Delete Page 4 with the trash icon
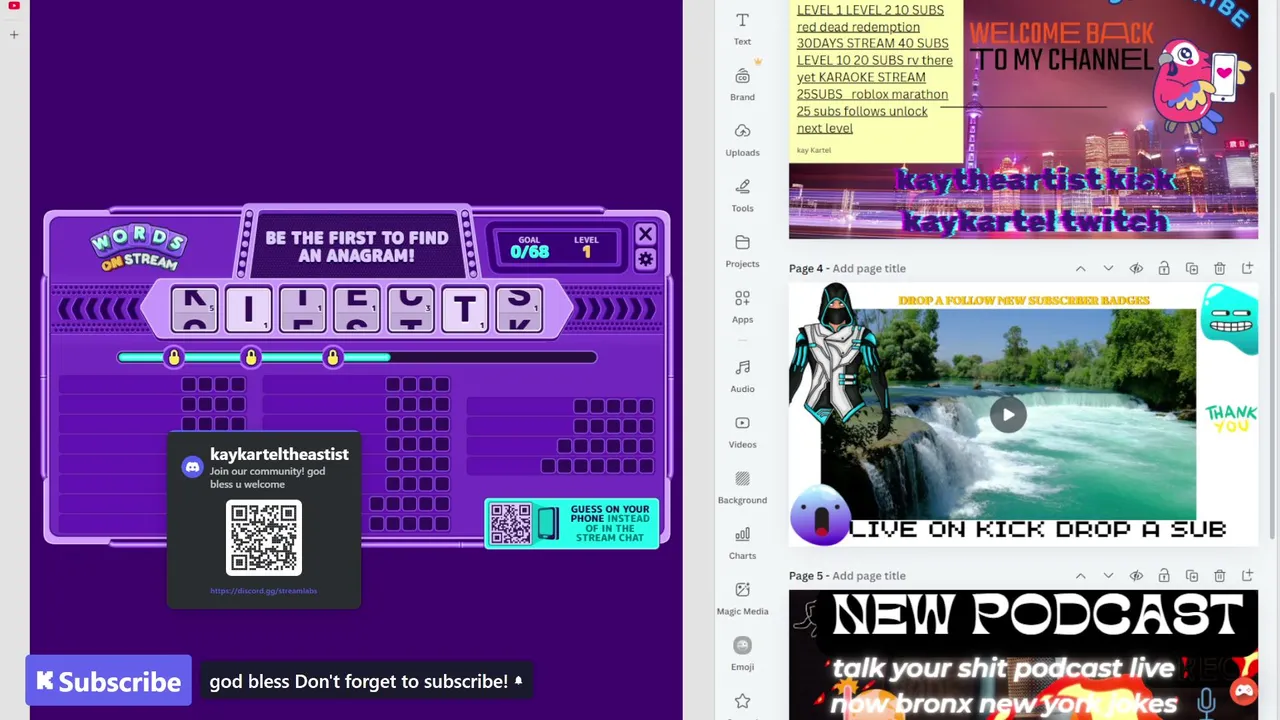 pyautogui.click(x=1220, y=268)
